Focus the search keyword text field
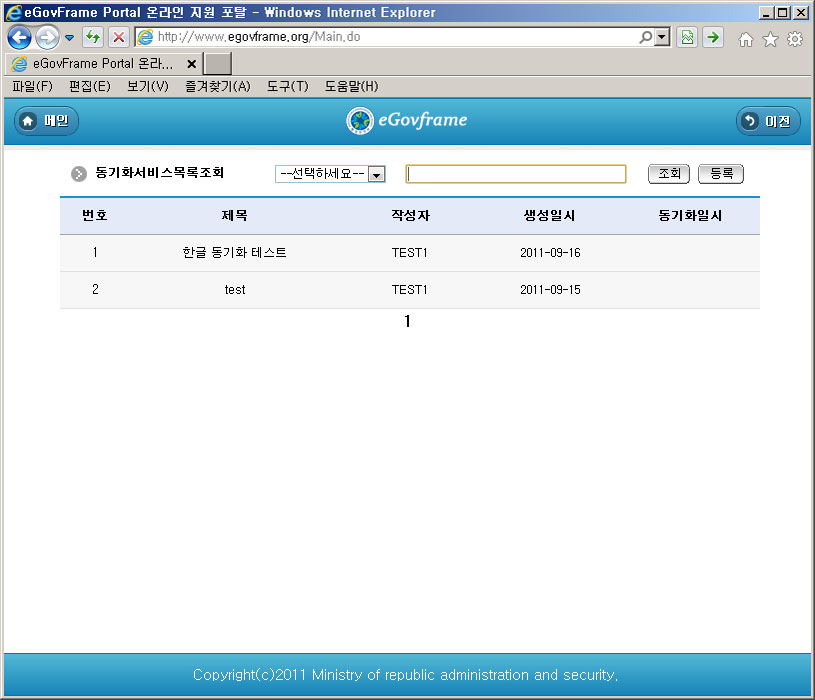The image size is (815, 700). 515,174
